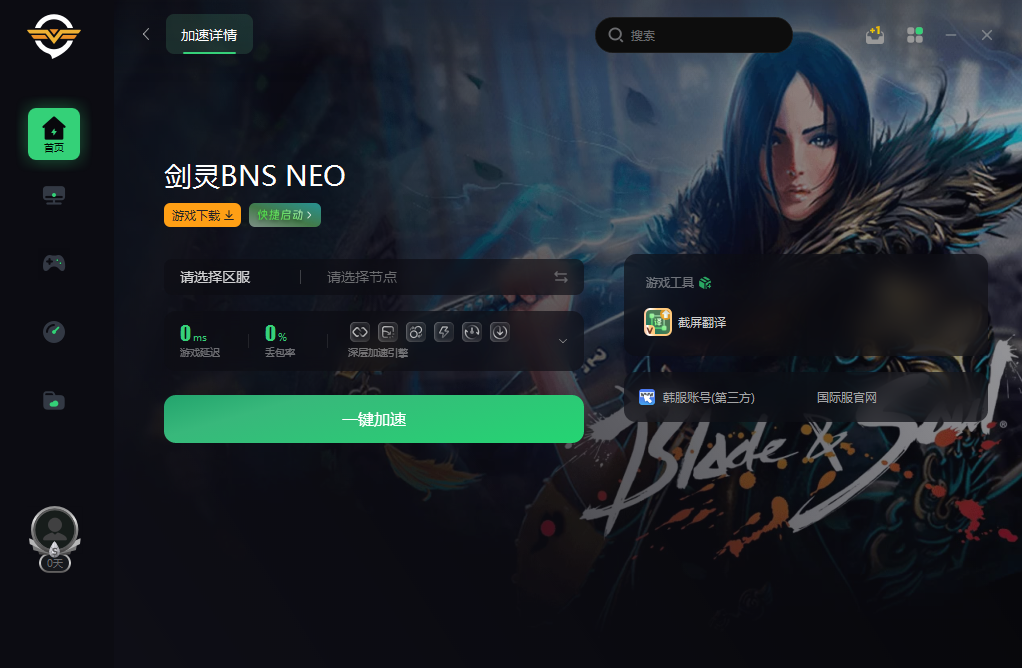Open the 首页 home sidebar icon
This screenshot has width=1022, height=668.
[54, 134]
